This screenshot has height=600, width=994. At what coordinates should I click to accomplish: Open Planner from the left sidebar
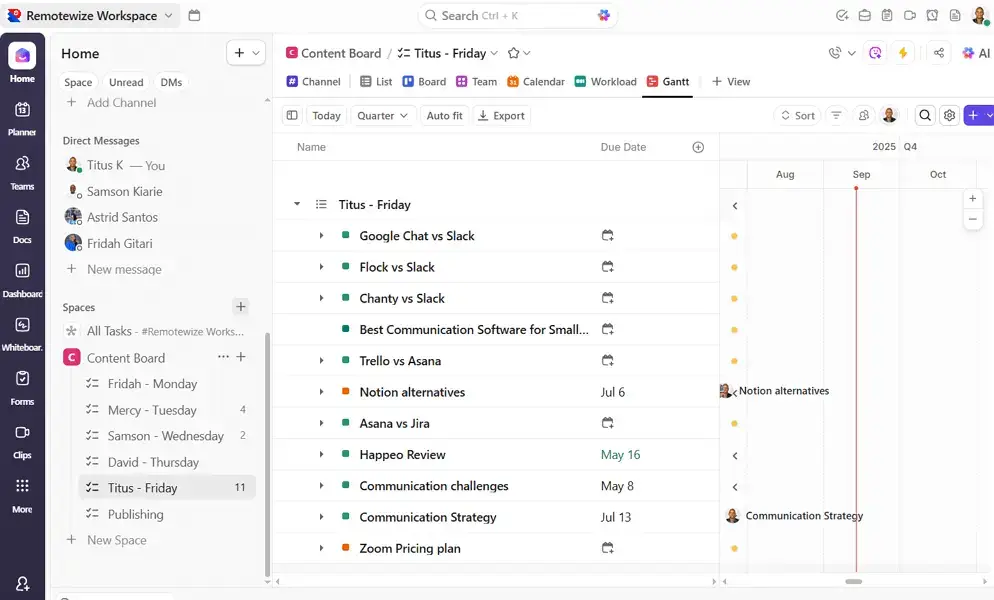(x=22, y=117)
